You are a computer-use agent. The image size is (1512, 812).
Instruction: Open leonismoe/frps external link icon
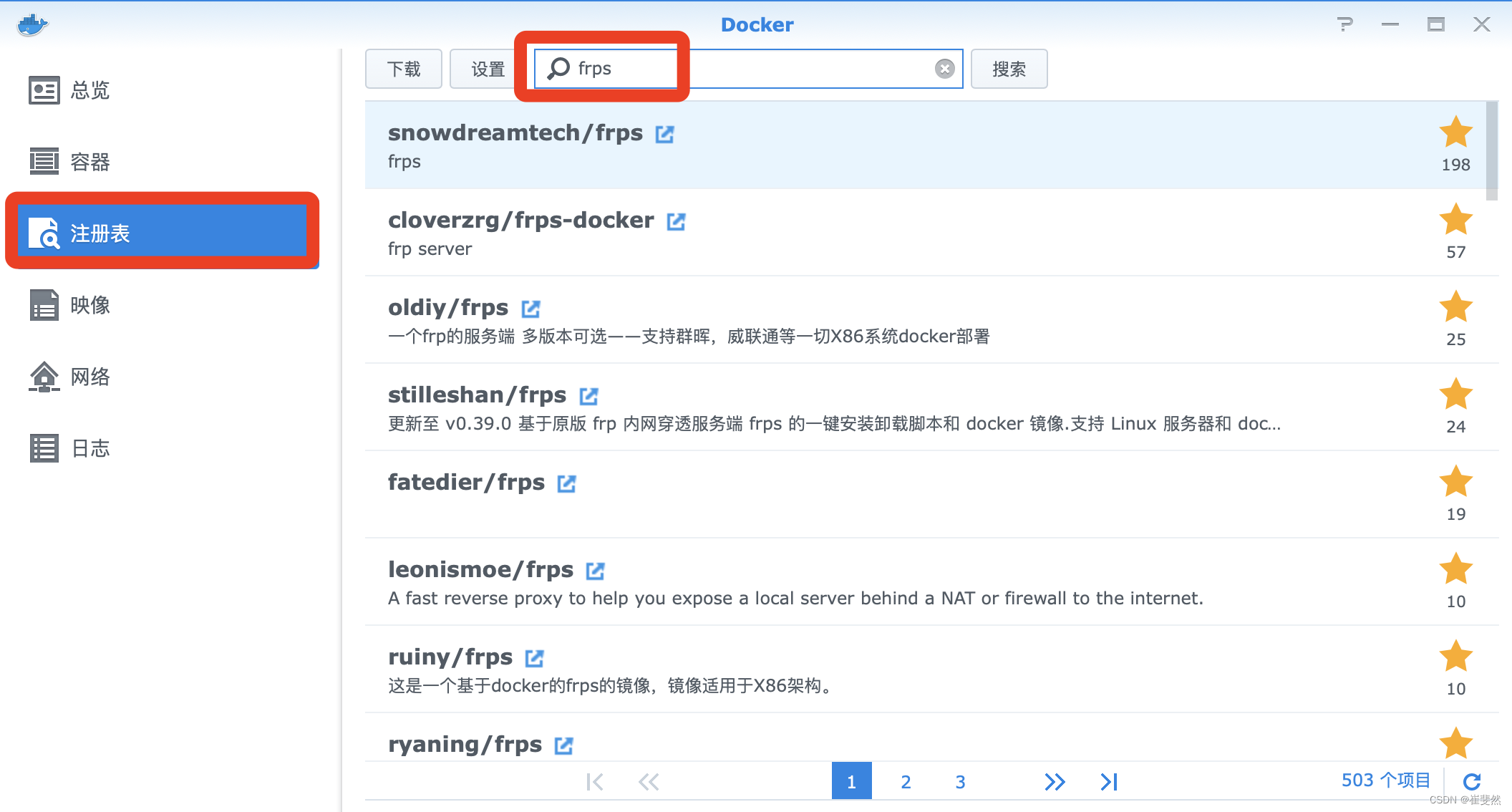click(596, 571)
